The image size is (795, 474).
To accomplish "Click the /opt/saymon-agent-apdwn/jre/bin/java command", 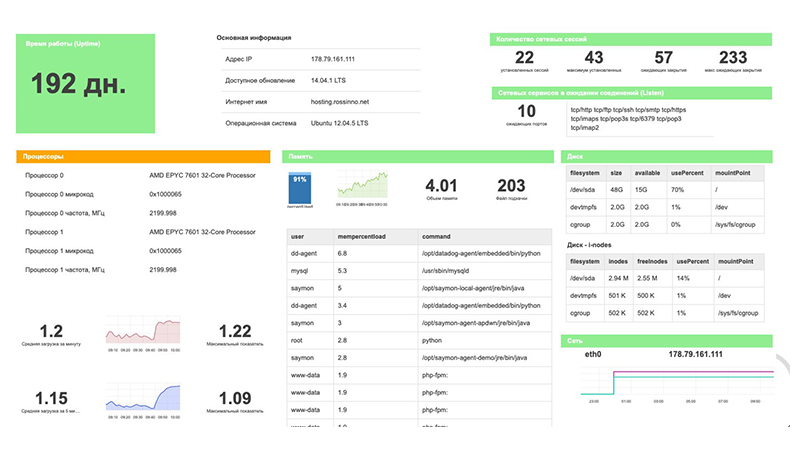I will [x=476, y=322].
